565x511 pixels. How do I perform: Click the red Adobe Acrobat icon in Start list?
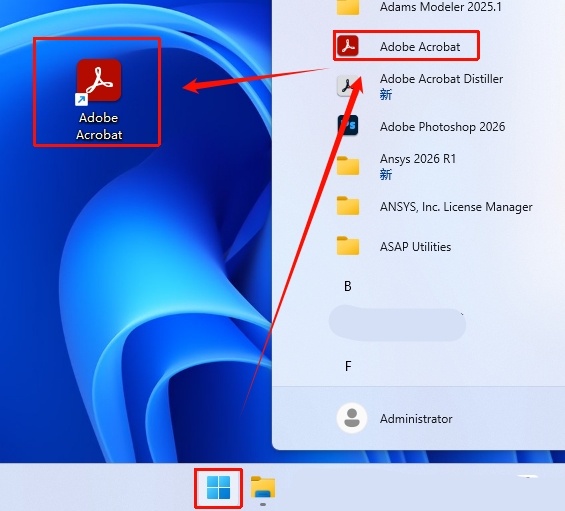(348, 46)
